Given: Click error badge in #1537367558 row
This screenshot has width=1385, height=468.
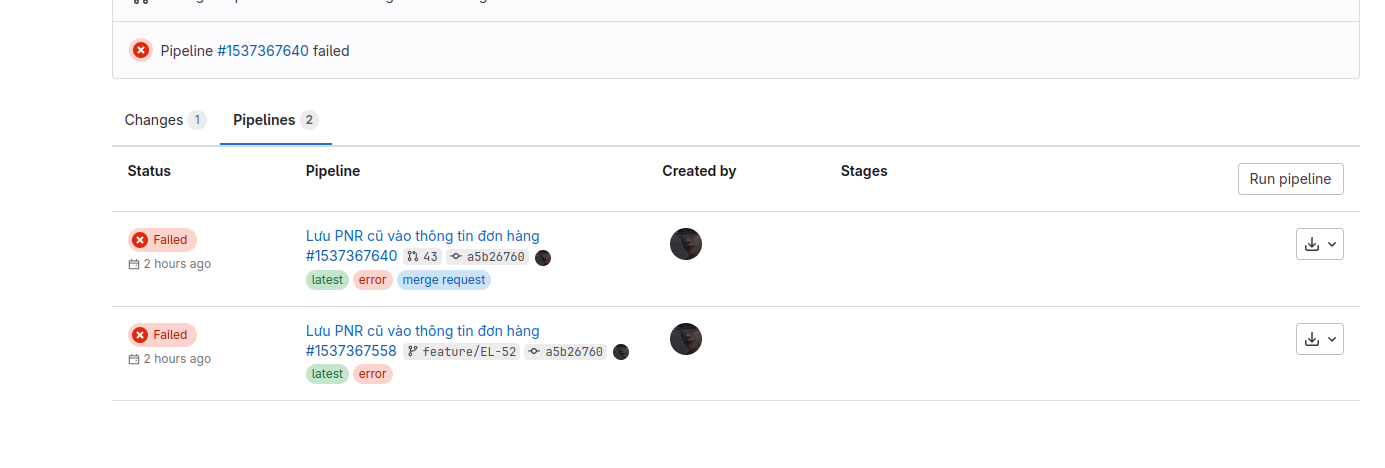Looking at the screenshot, I should 373,374.
